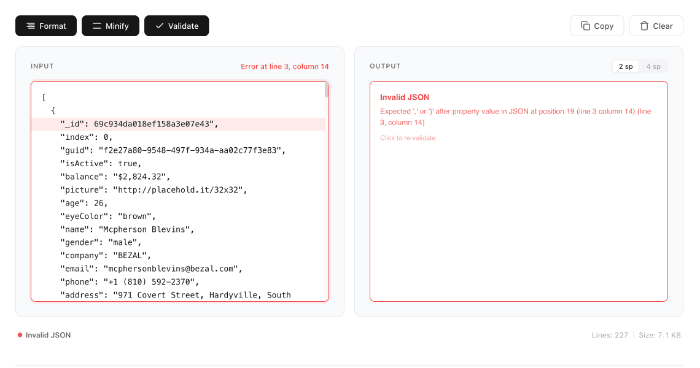
Task: Click the "phone": "+1 (810) 592-2370" line
Action: [x=129, y=282]
